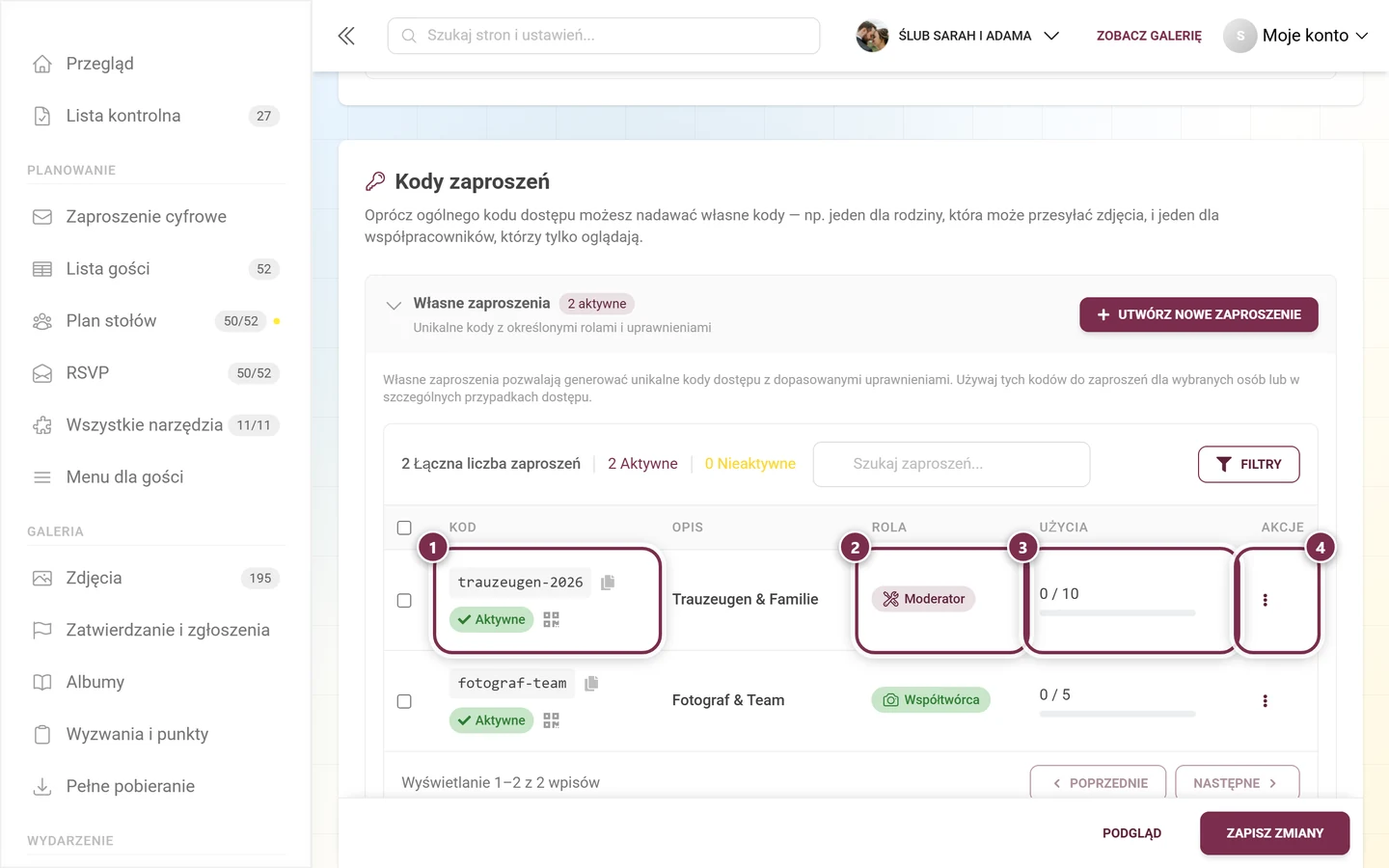Show QR code for trauzeugen-2026

pos(551,619)
